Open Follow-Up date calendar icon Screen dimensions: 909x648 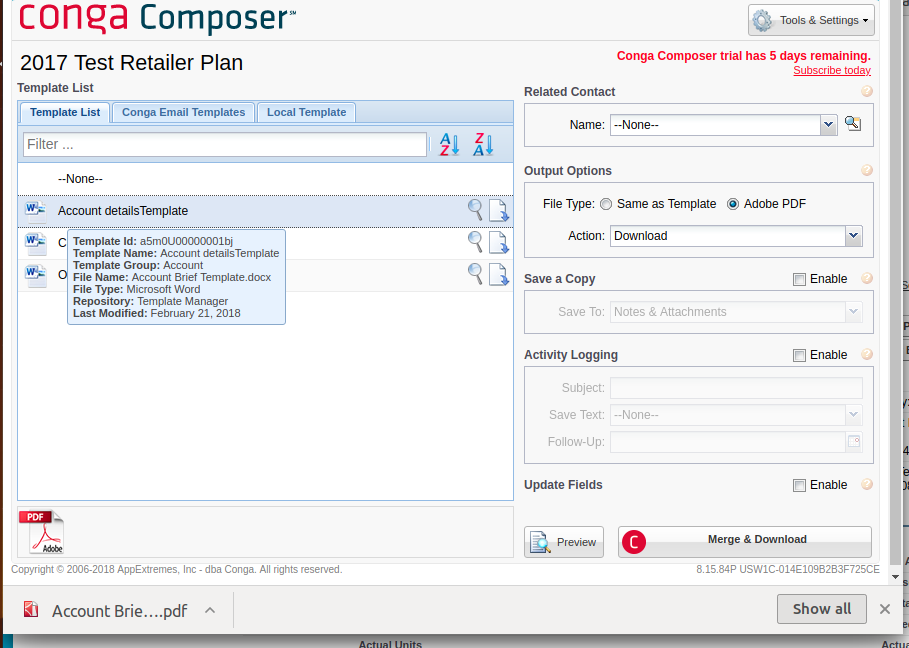click(853, 441)
